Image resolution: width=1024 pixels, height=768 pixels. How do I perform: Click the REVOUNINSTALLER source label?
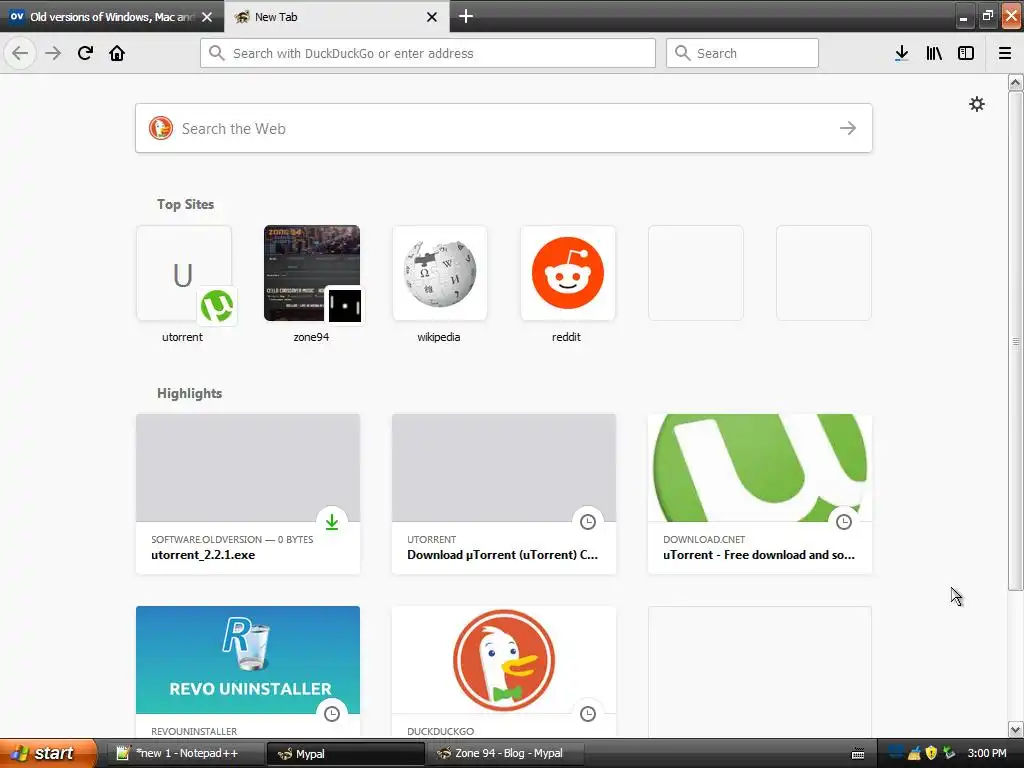click(x=194, y=731)
